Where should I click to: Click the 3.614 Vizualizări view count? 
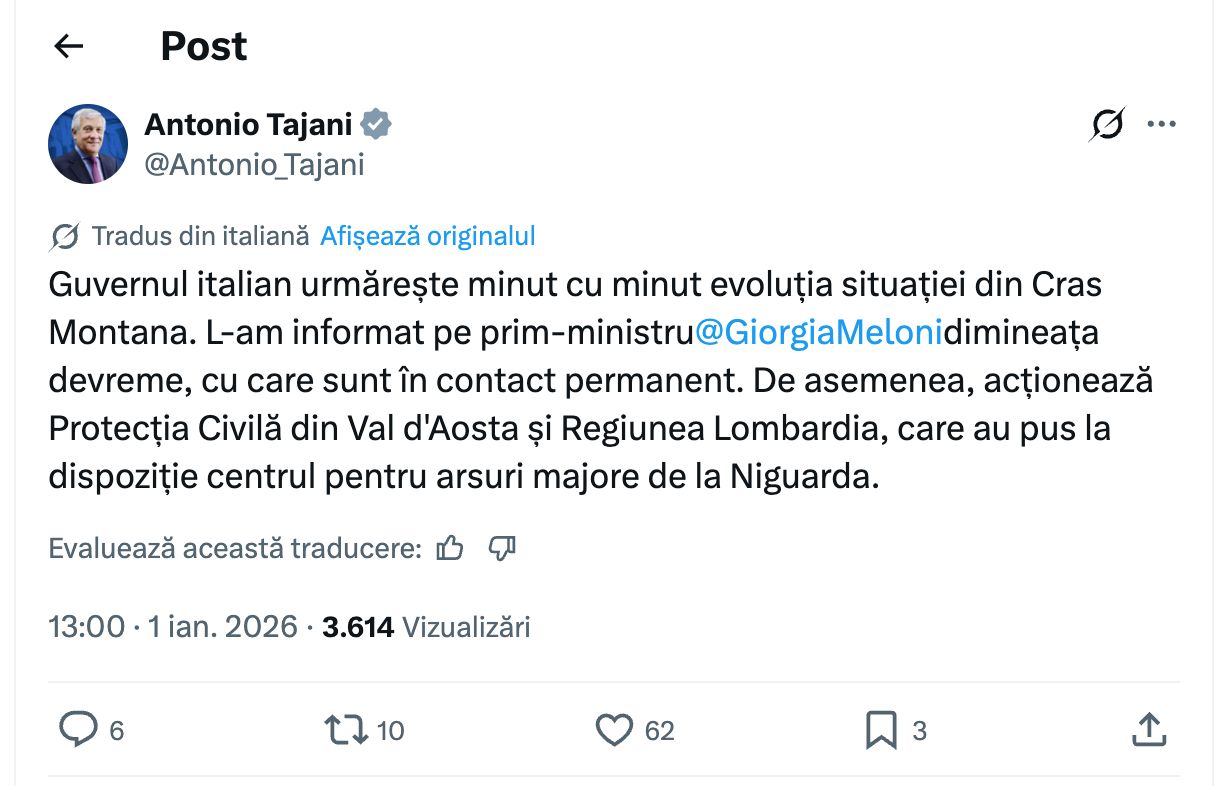426,627
